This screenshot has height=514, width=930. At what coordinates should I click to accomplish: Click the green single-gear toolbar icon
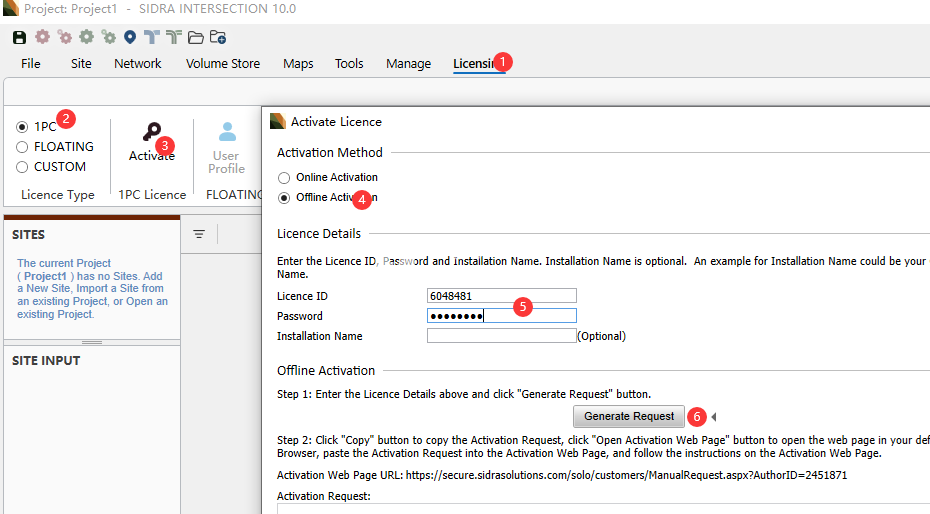pos(86,37)
